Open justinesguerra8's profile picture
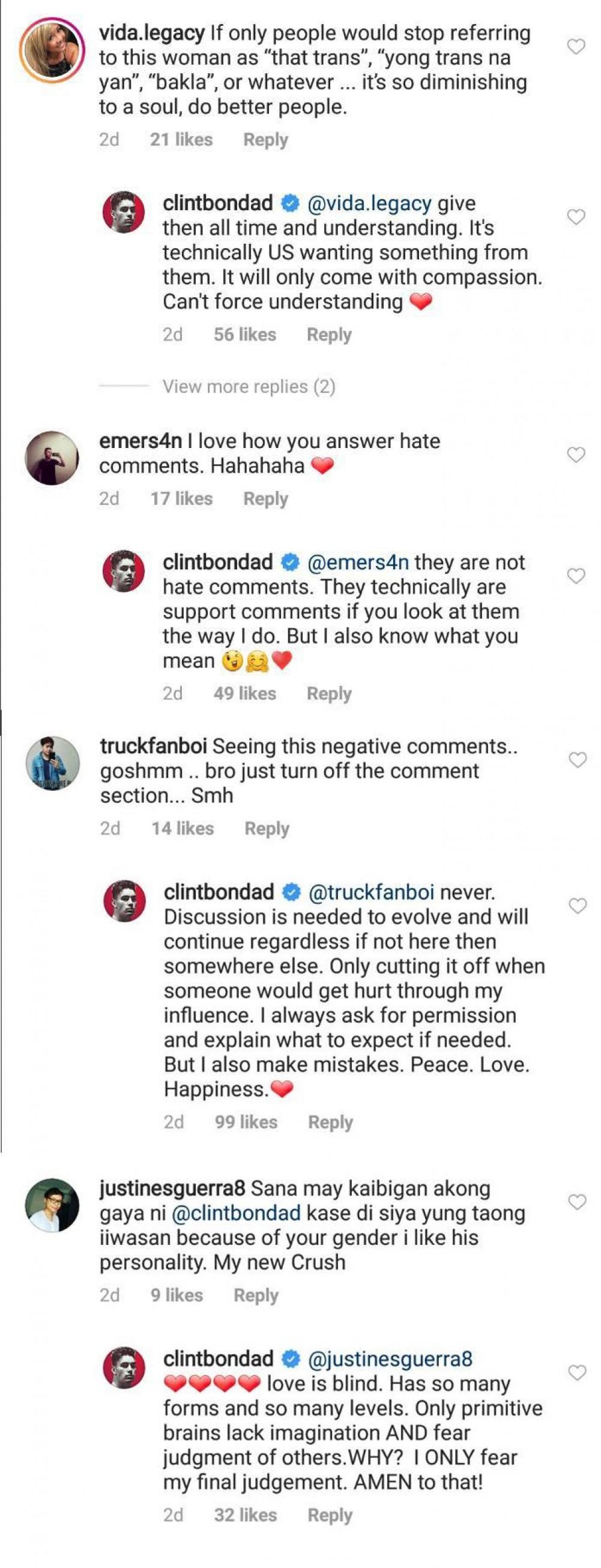601x1568 pixels. coord(52,1205)
